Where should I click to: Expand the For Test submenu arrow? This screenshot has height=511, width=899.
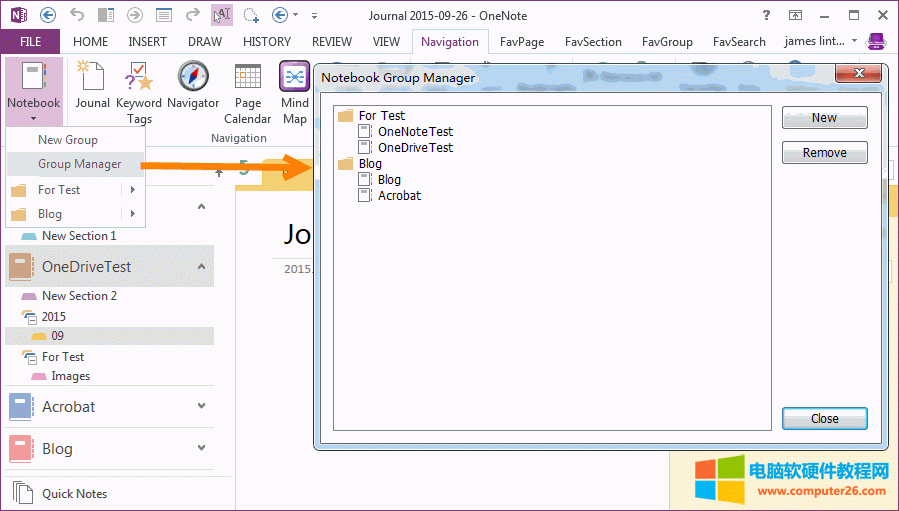pos(132,189)
